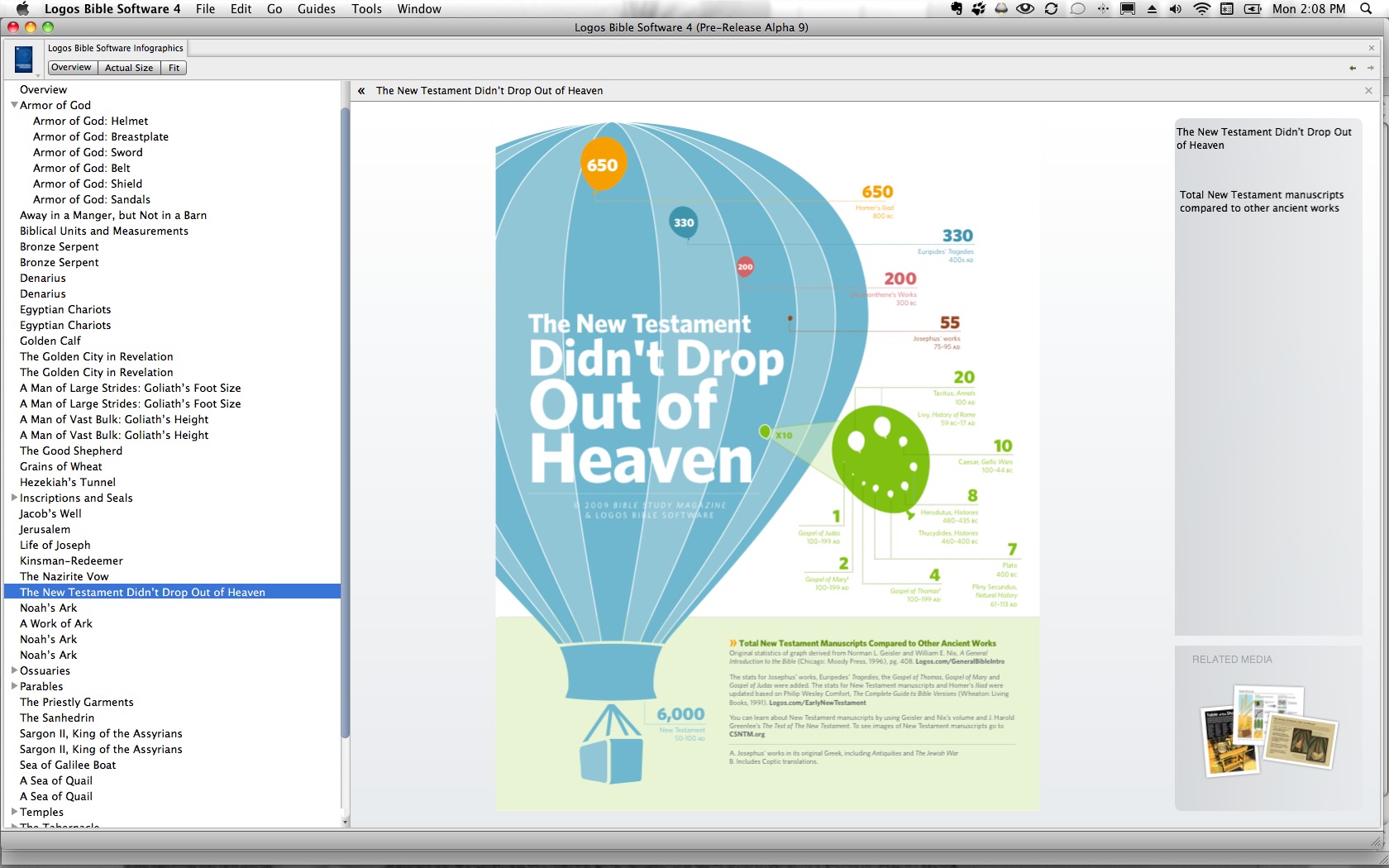
Task: Go back with the left arrow
Action: 1353,68
